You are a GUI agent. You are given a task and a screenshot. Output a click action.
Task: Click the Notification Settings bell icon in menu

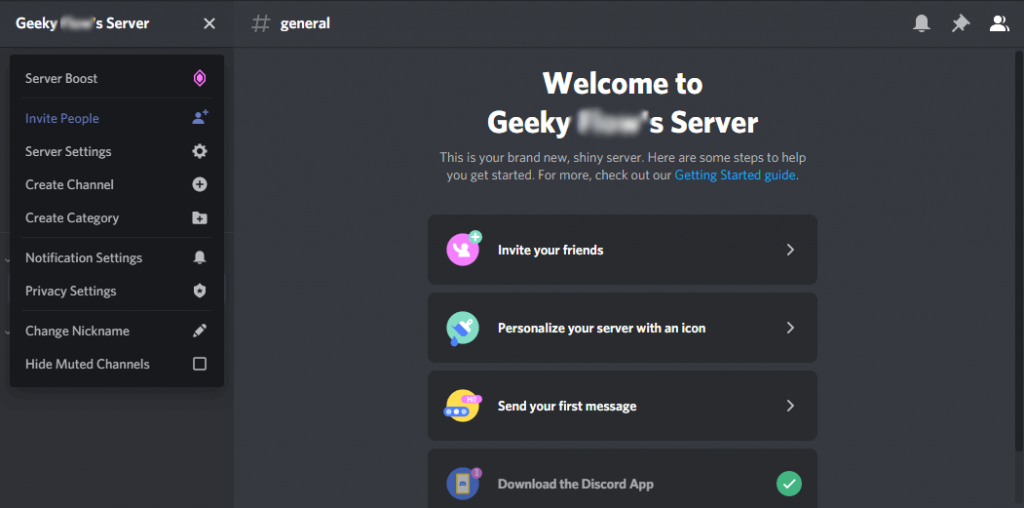pos(200,258)
